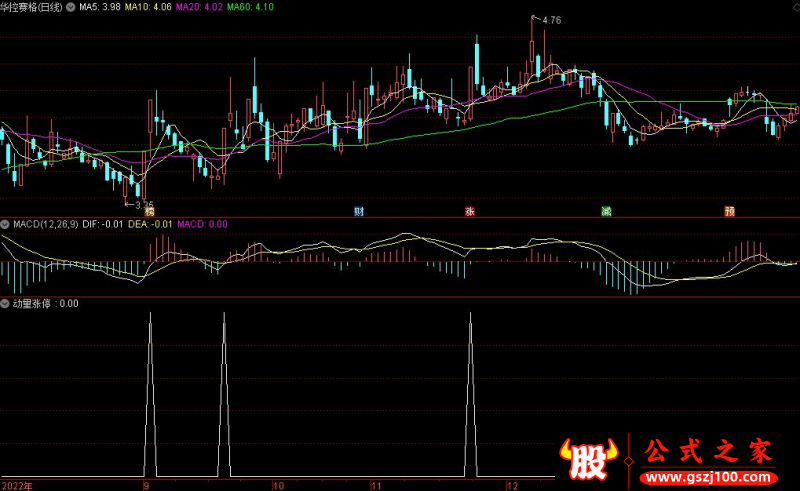Image resolution: width=800 pixels, height=491 pixels.
Task: Open dropdown beside the 华控赛格 stock title
Action: (x=70, y=7)
